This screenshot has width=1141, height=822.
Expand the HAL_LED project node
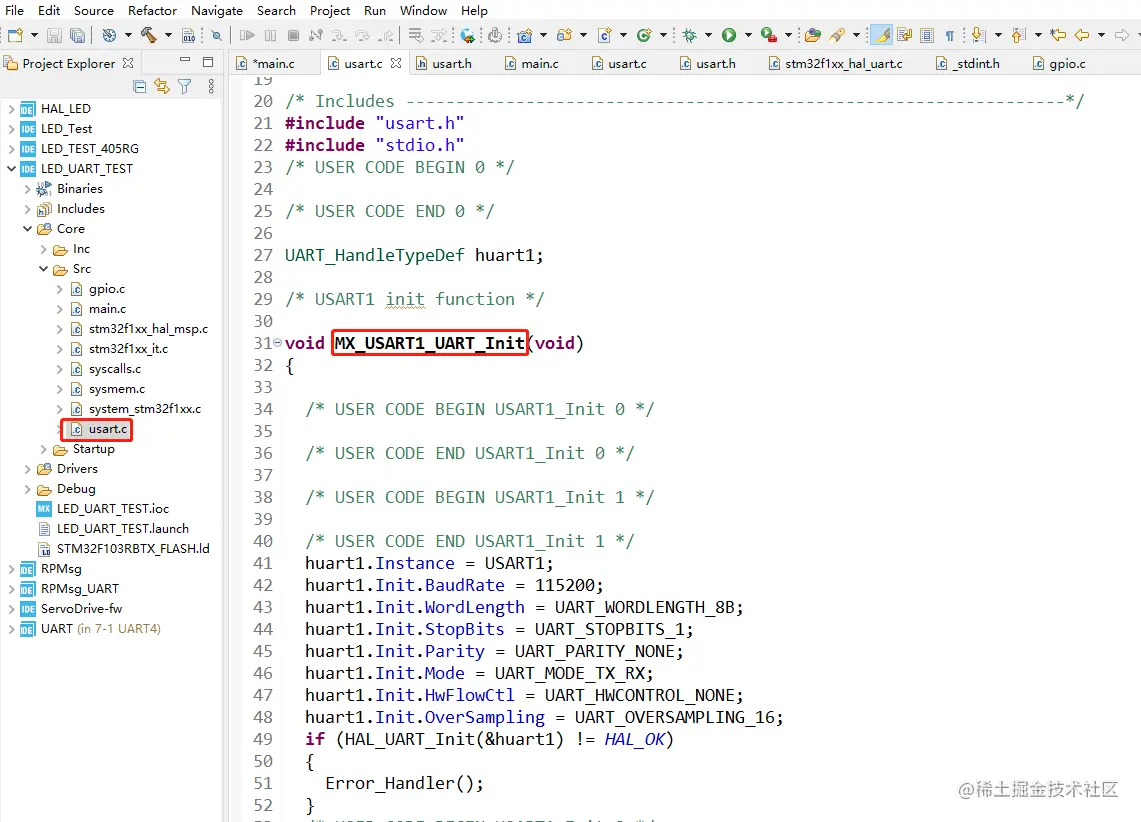pos(11,109)
